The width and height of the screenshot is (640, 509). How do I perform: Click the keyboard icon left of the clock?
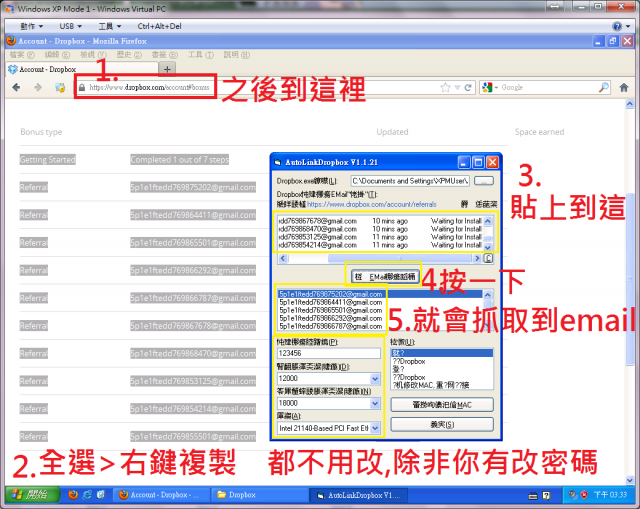(x=533, y=496)
